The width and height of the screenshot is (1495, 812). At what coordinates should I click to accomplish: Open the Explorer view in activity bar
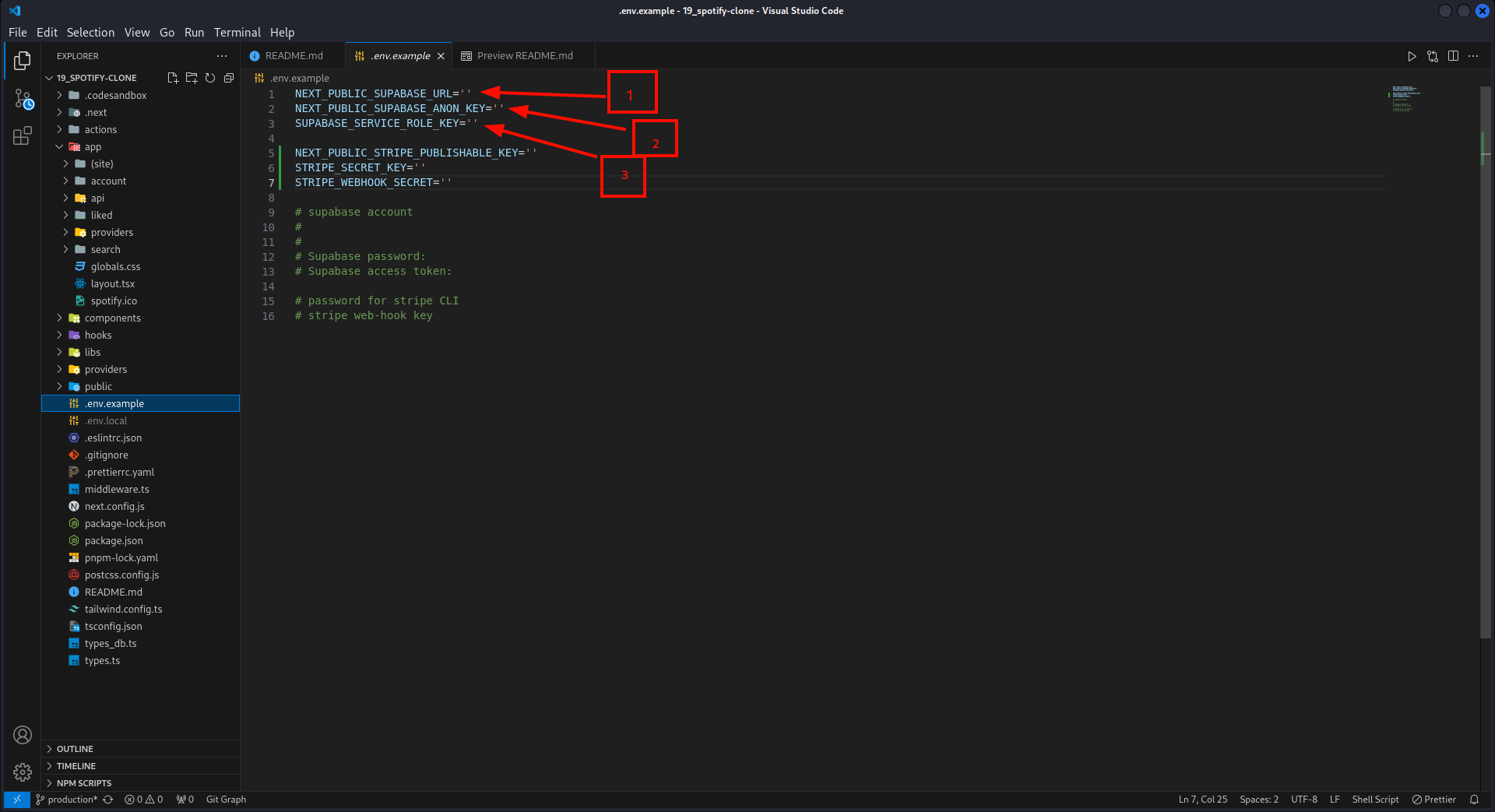[23, 60]
